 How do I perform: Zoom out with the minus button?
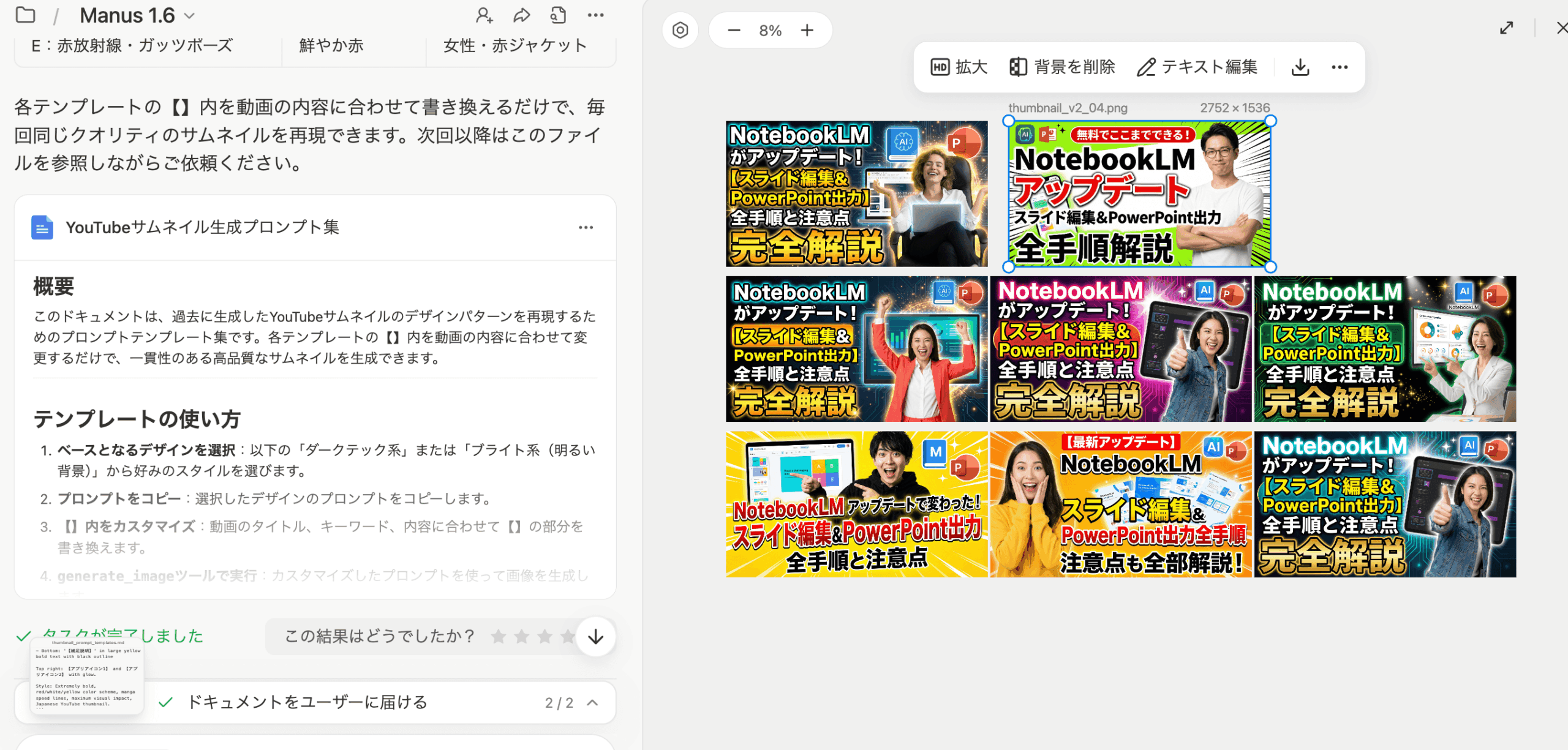click(734, 30)
